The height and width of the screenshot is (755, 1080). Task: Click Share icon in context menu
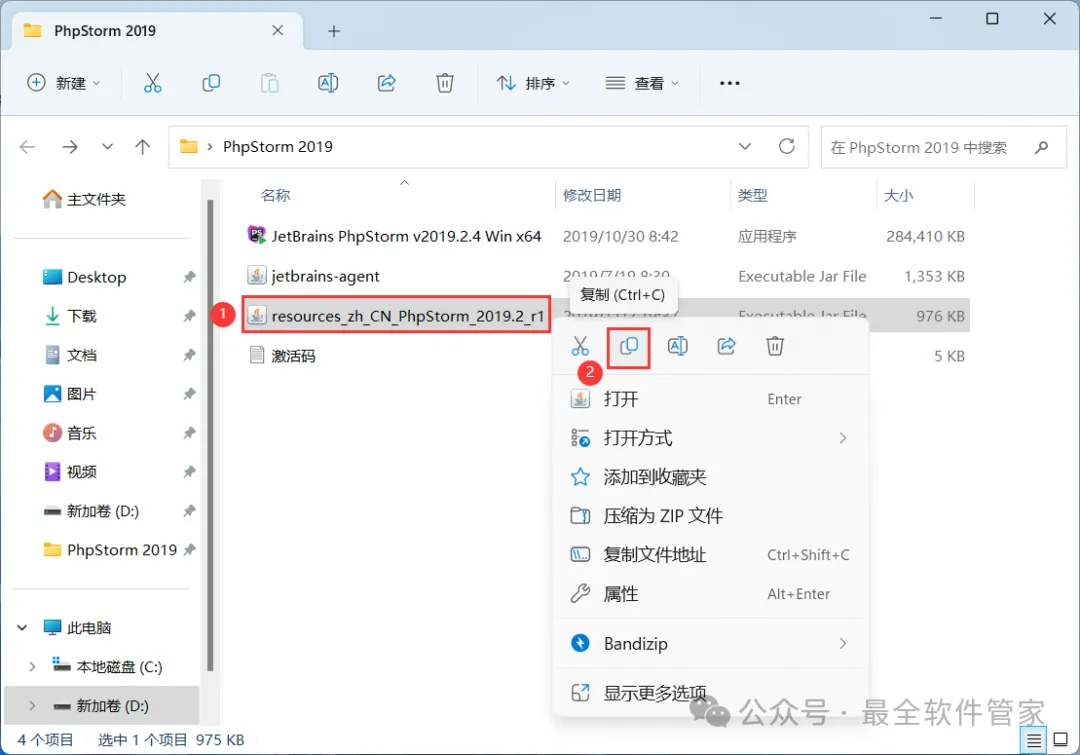coord(727,346)
